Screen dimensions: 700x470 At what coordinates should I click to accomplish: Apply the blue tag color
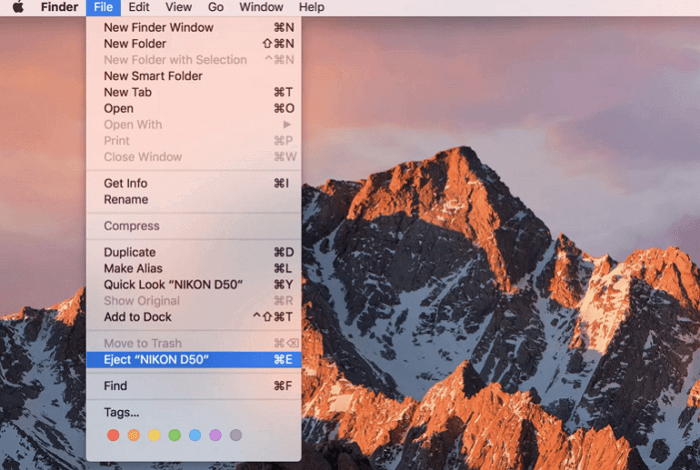pos(195,435)
